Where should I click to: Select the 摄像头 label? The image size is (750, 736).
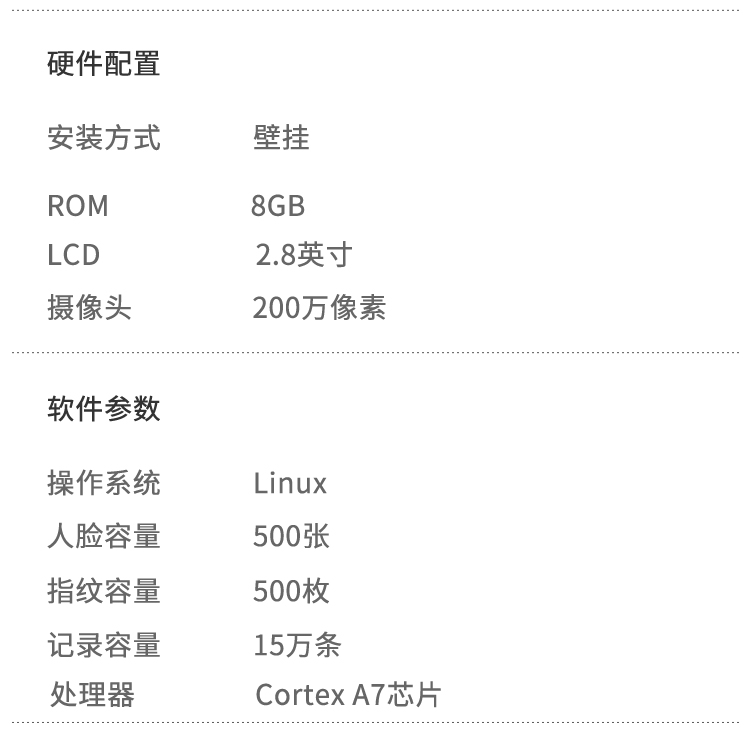click(90, 308)
